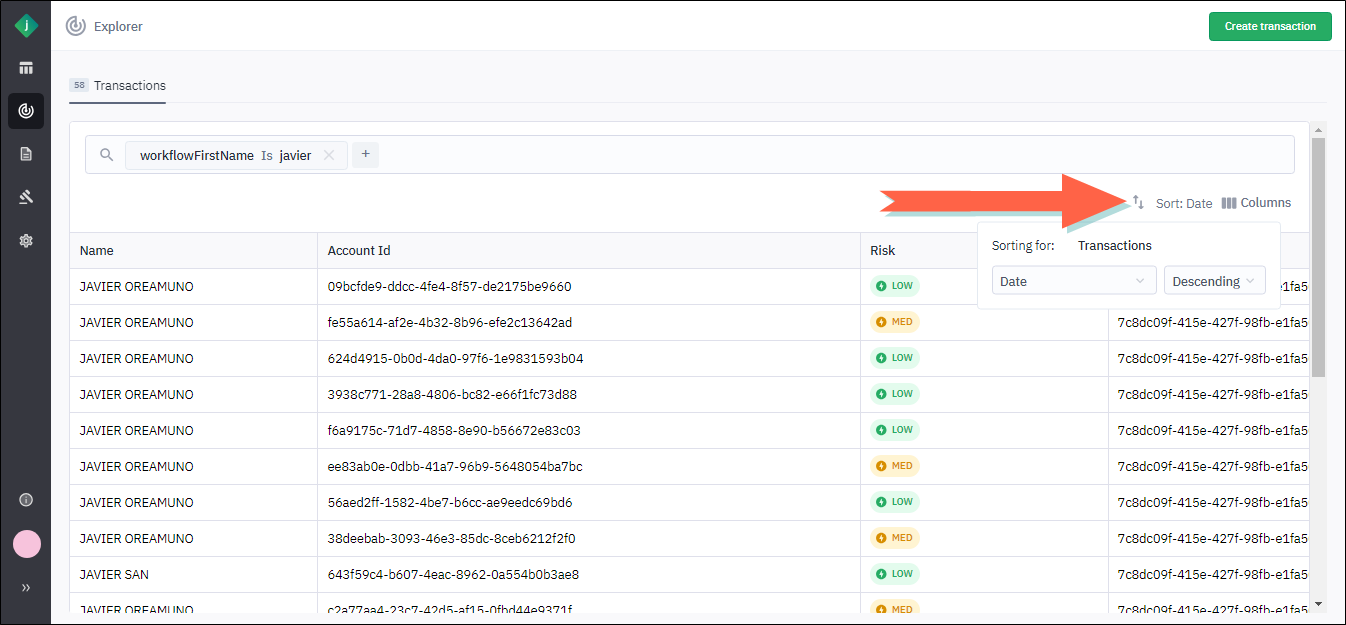Click the gavel icon in the sidebar
This screenshot has height=625, width=1346.
[26, 197]
